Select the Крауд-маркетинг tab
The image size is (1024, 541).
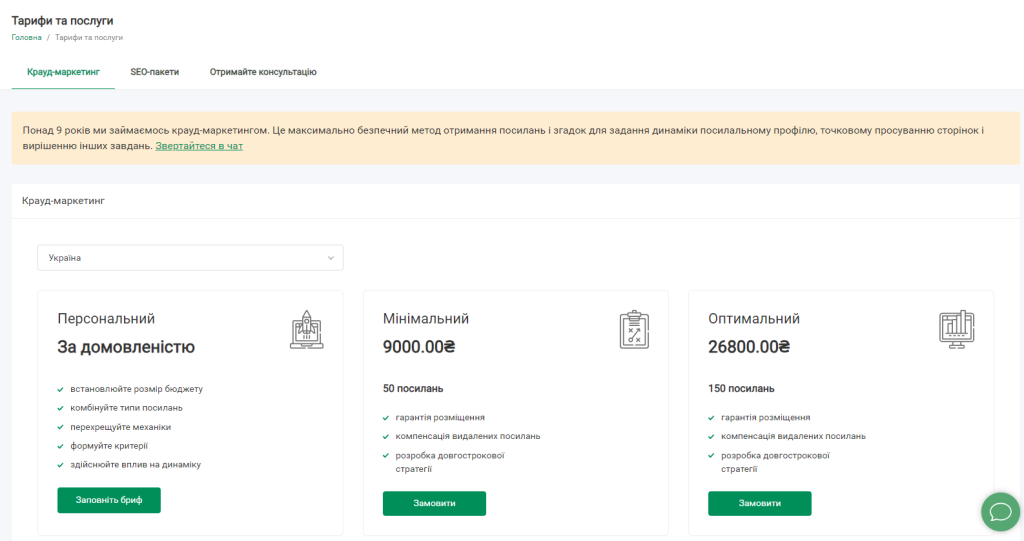63,72
